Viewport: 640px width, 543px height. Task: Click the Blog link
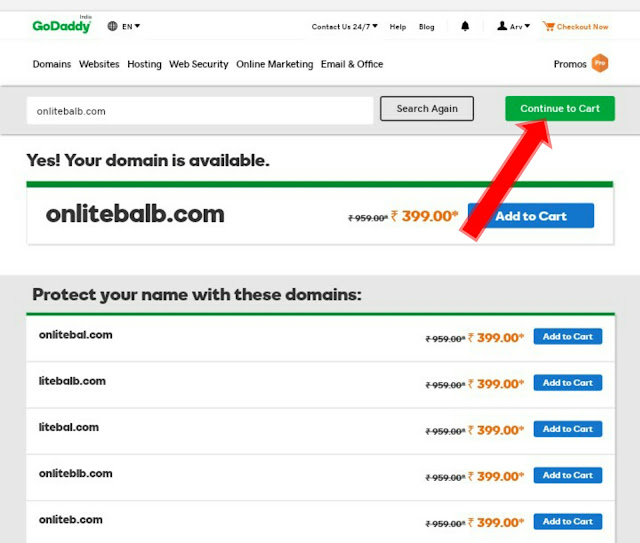click(427, 27)
